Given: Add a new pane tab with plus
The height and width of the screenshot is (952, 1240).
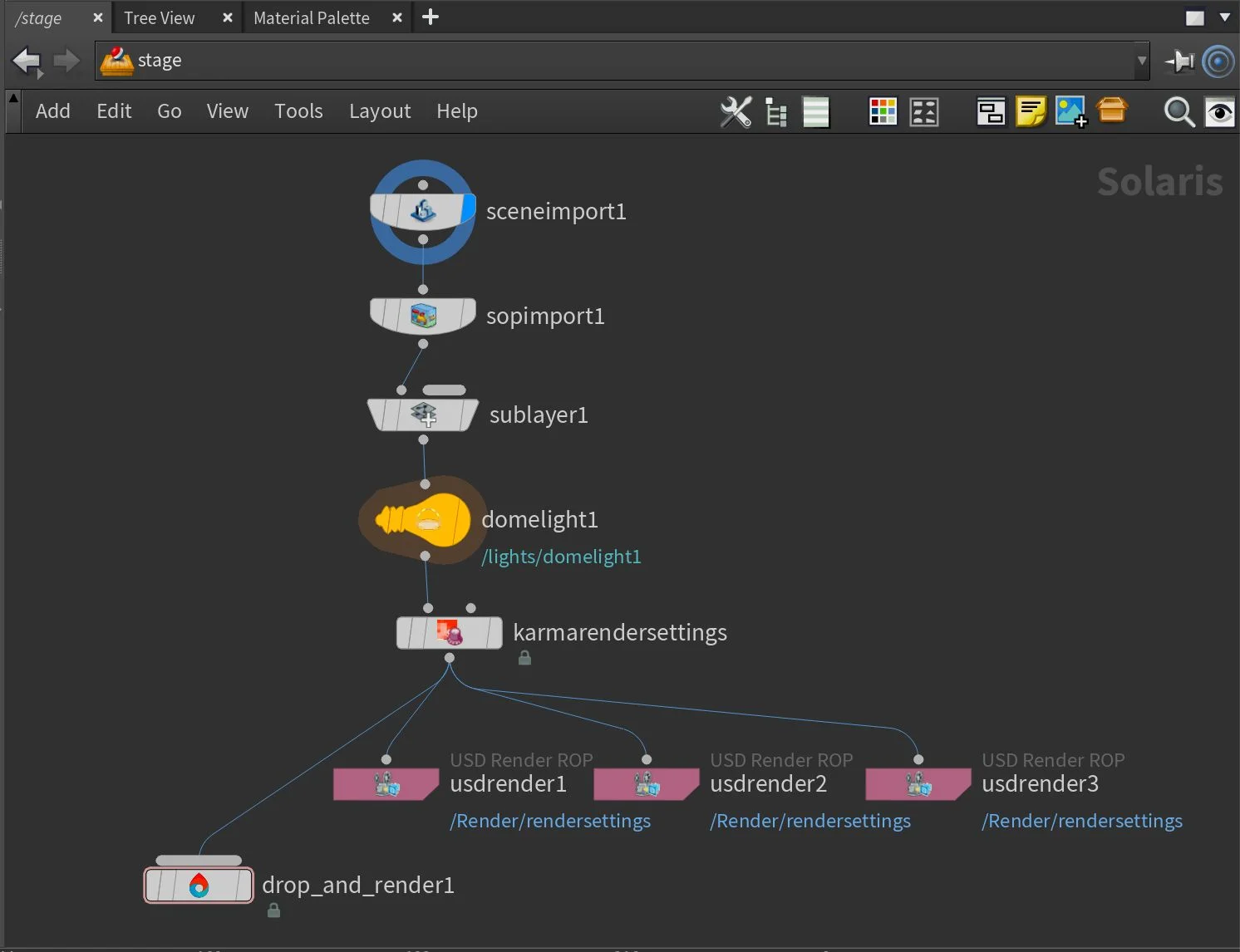Looking at the screenshot, I should [431, 17].
